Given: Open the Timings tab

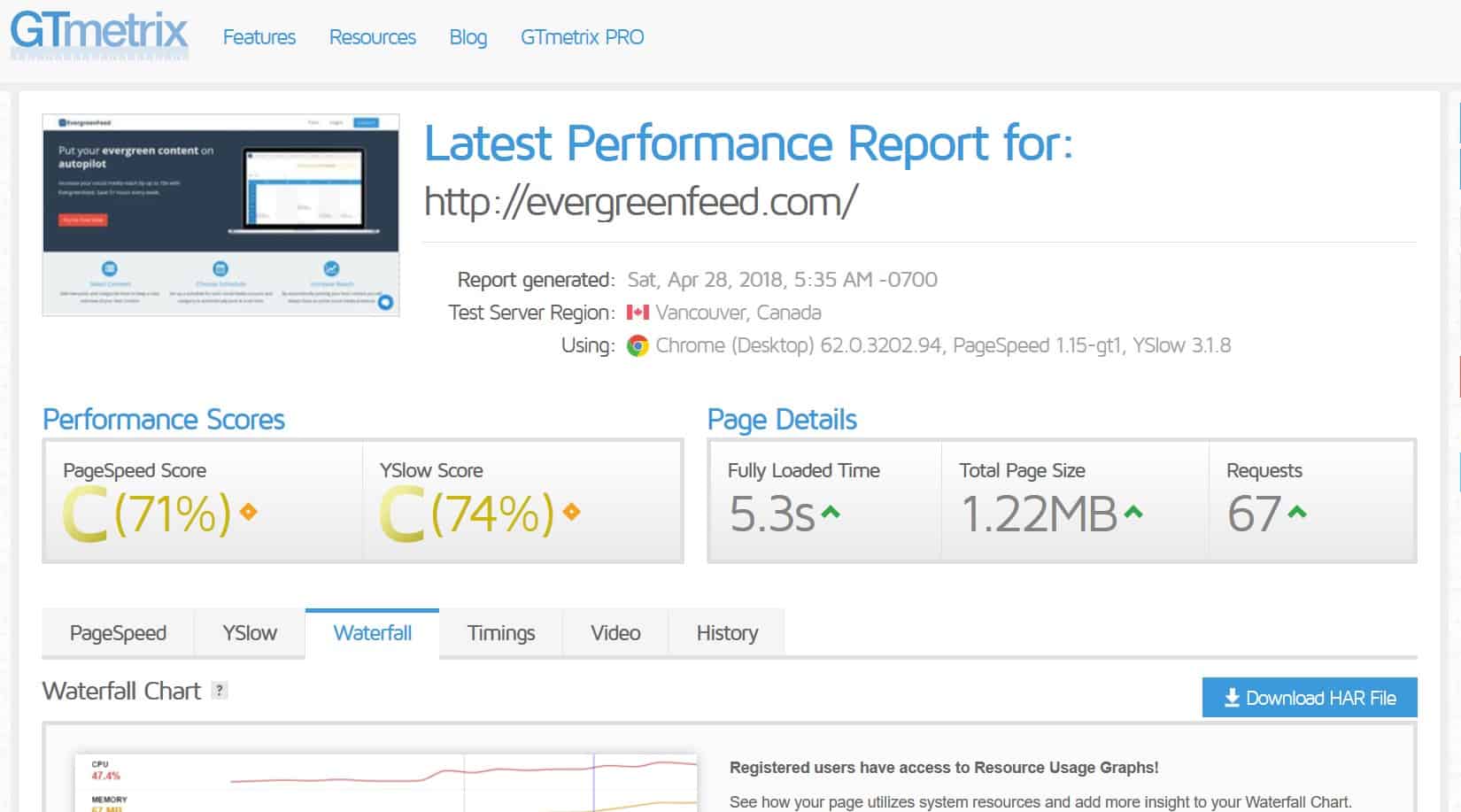Looking at the screenshot, I should pyautogui.click(x=501, y=633).
